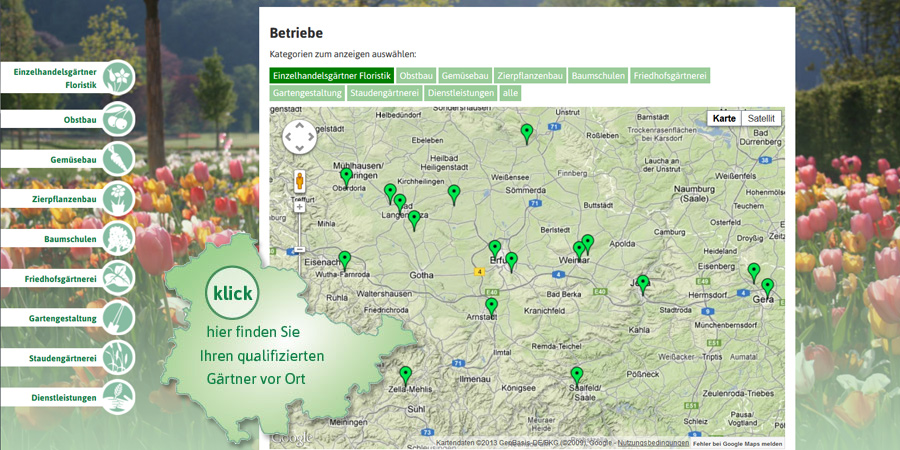
Task: Open the Dienstleistungen sidebar link
Action: coord(64,398)
